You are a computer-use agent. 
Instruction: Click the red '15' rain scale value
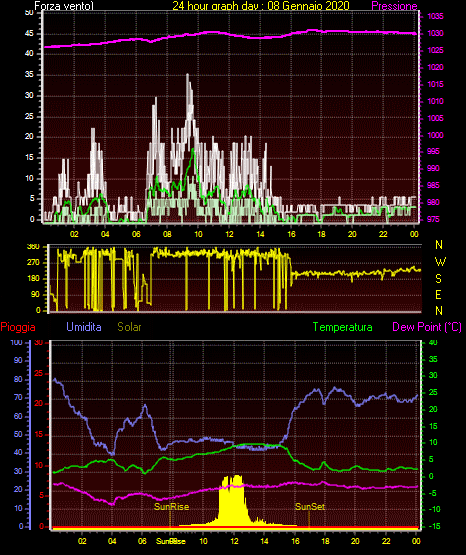(38, 435)
